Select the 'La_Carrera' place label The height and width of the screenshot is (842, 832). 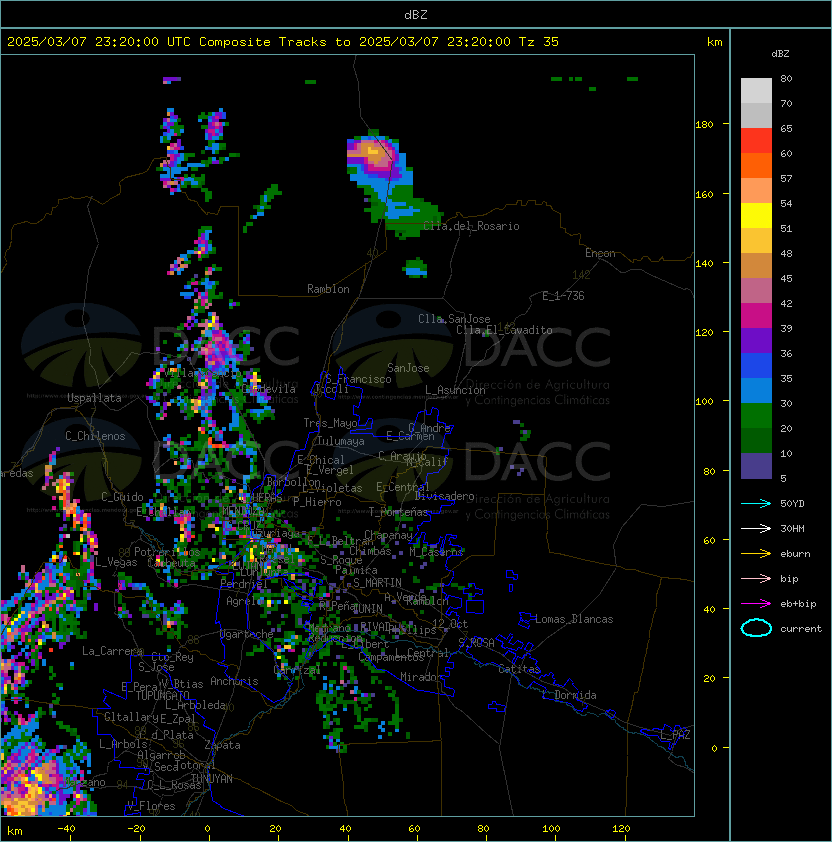click(112, 651)
